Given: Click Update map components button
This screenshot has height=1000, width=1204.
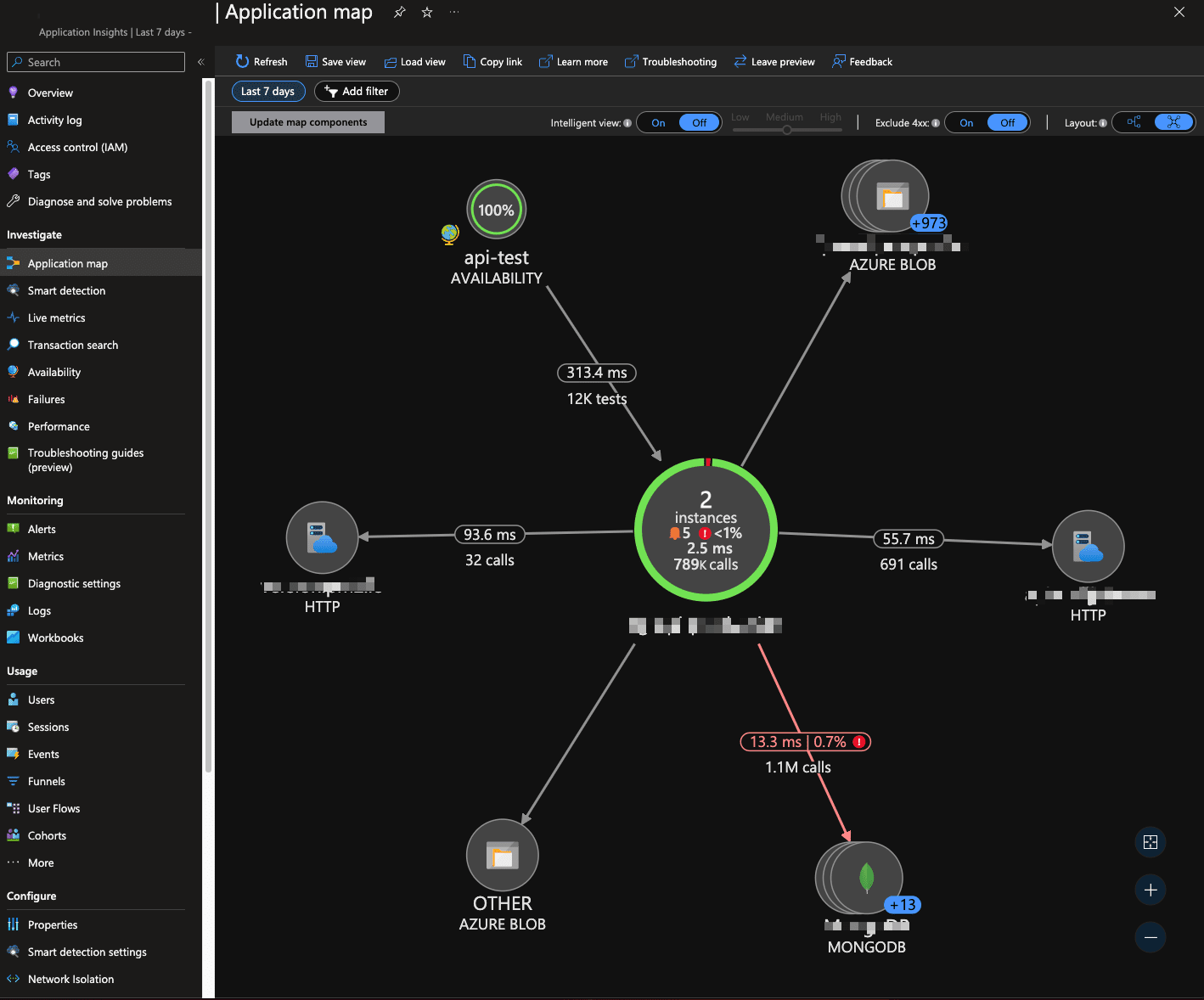Looking at the screenshot, I should (x=308, y=122).
